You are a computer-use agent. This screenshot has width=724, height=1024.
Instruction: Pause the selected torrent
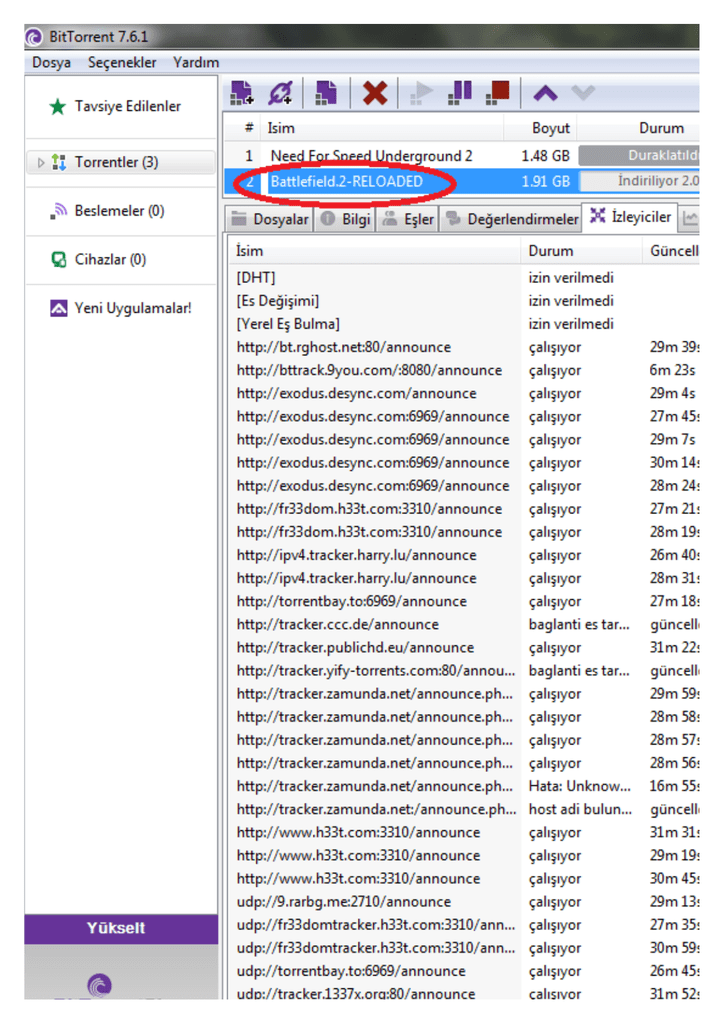click(460, 93)
